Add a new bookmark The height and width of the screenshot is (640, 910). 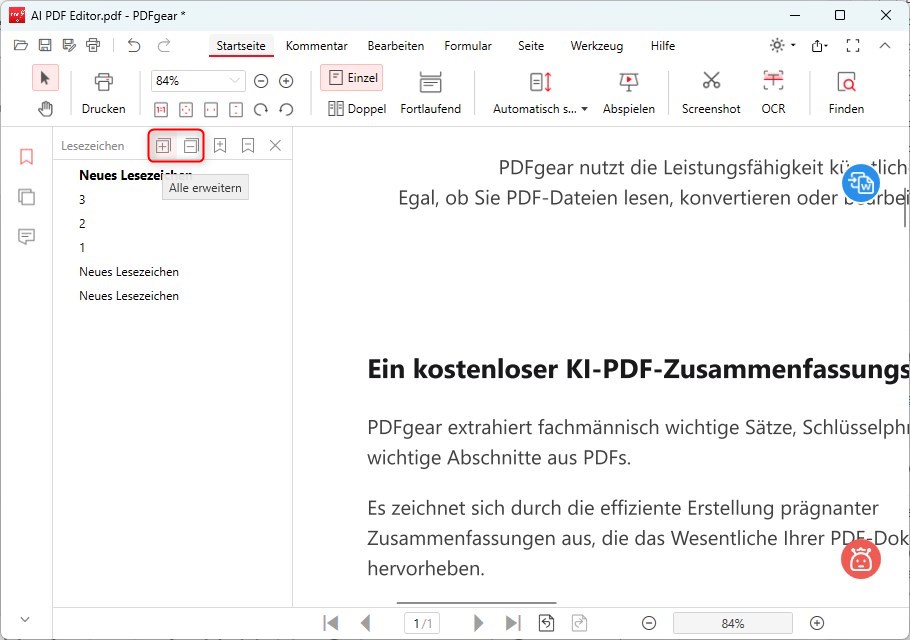[220, 146]
